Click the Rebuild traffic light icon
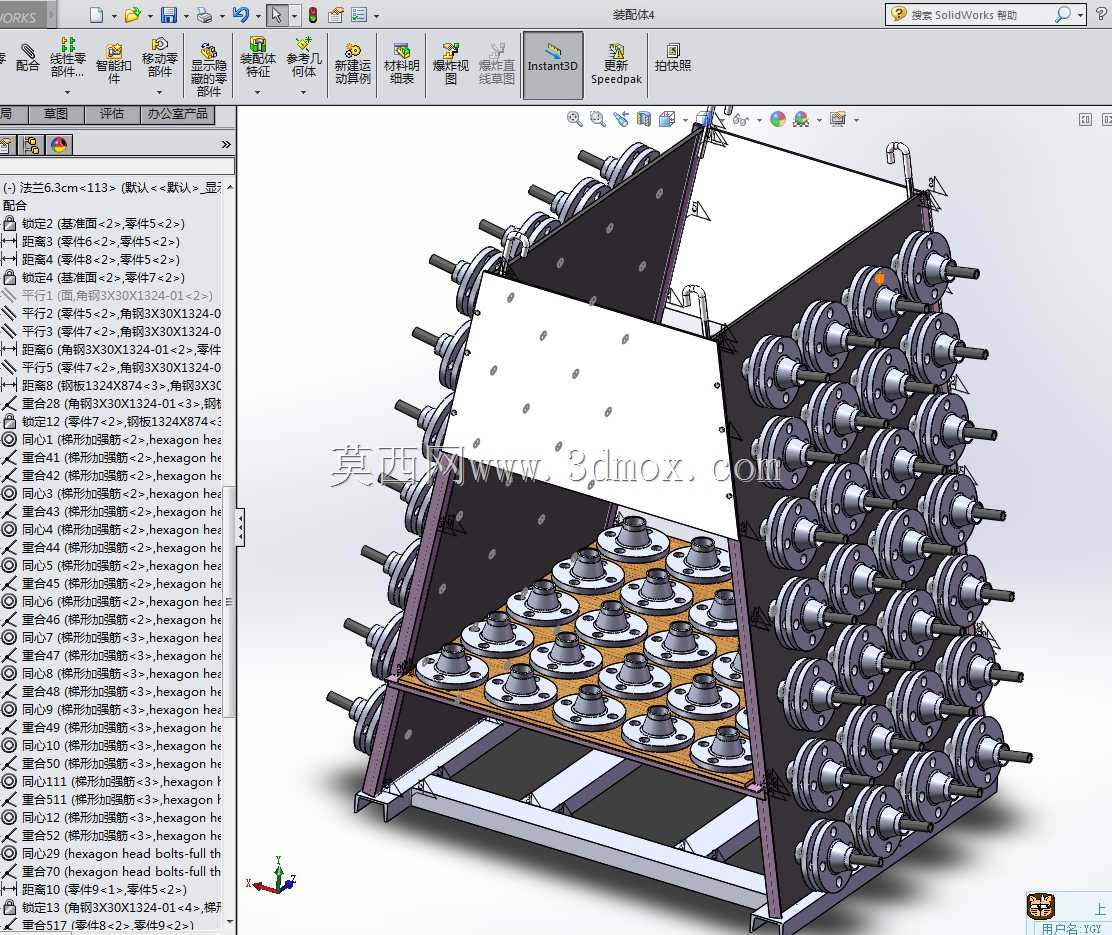This screenshot has height=935, width=1112. point(313,15)
